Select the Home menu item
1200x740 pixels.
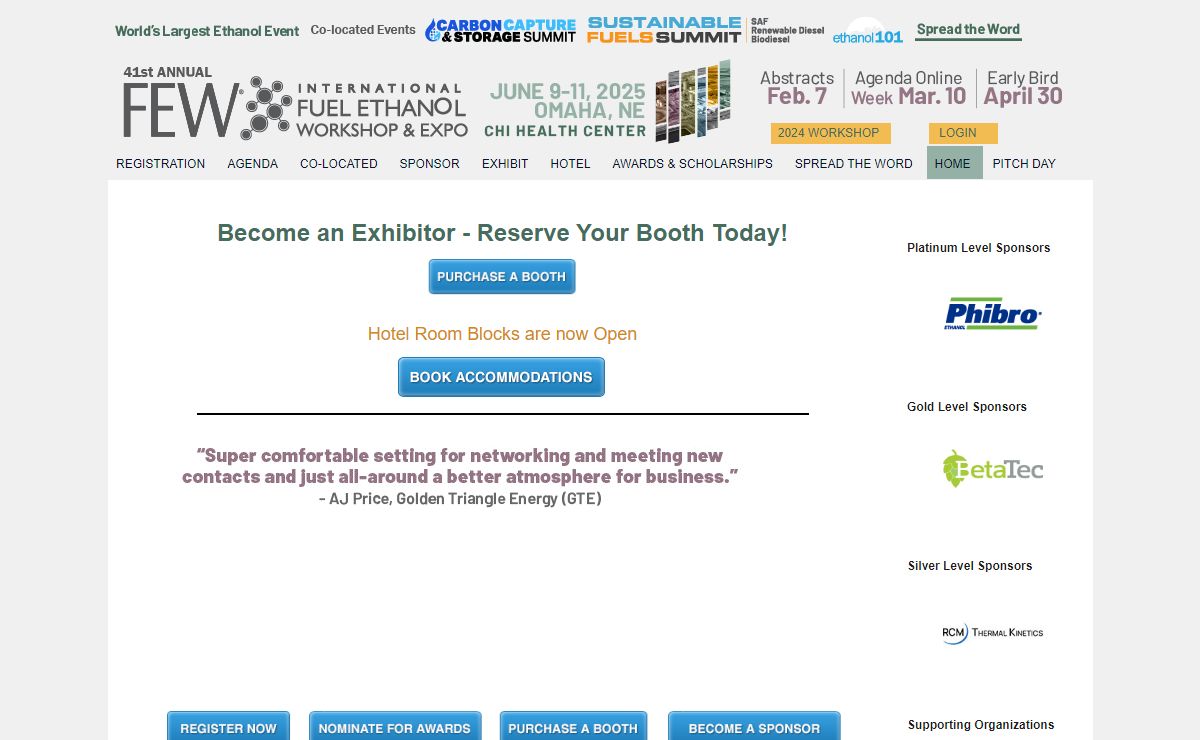coord(954,163)
